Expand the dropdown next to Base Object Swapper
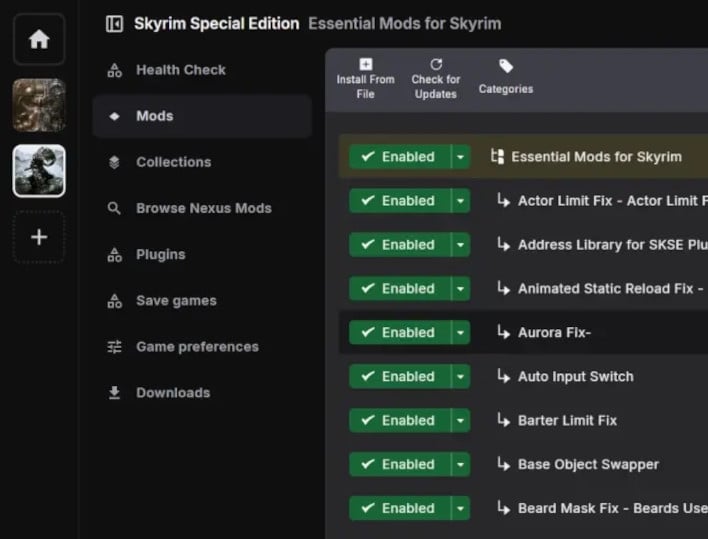This screenshot has width=708, height=539. coord(461,465)
